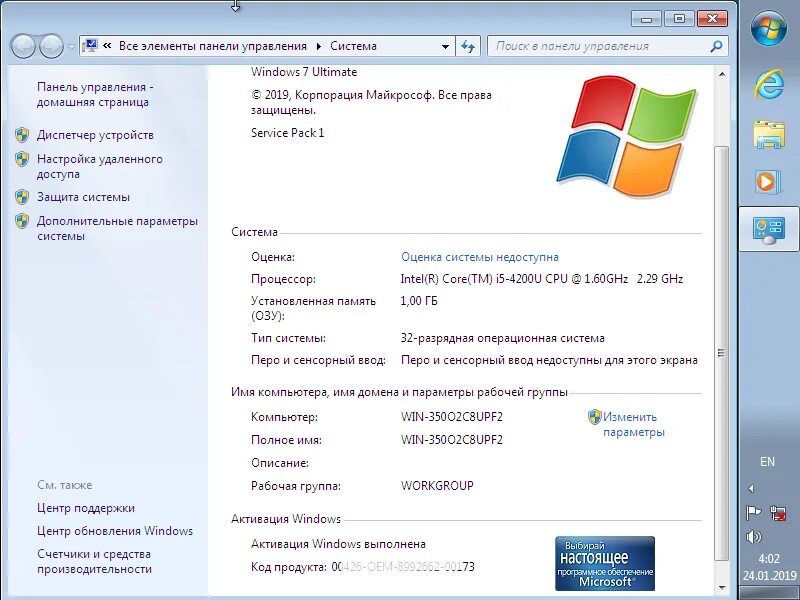Open the Windows Start orb
Screen dimensions: 800x600
point(768,29)
